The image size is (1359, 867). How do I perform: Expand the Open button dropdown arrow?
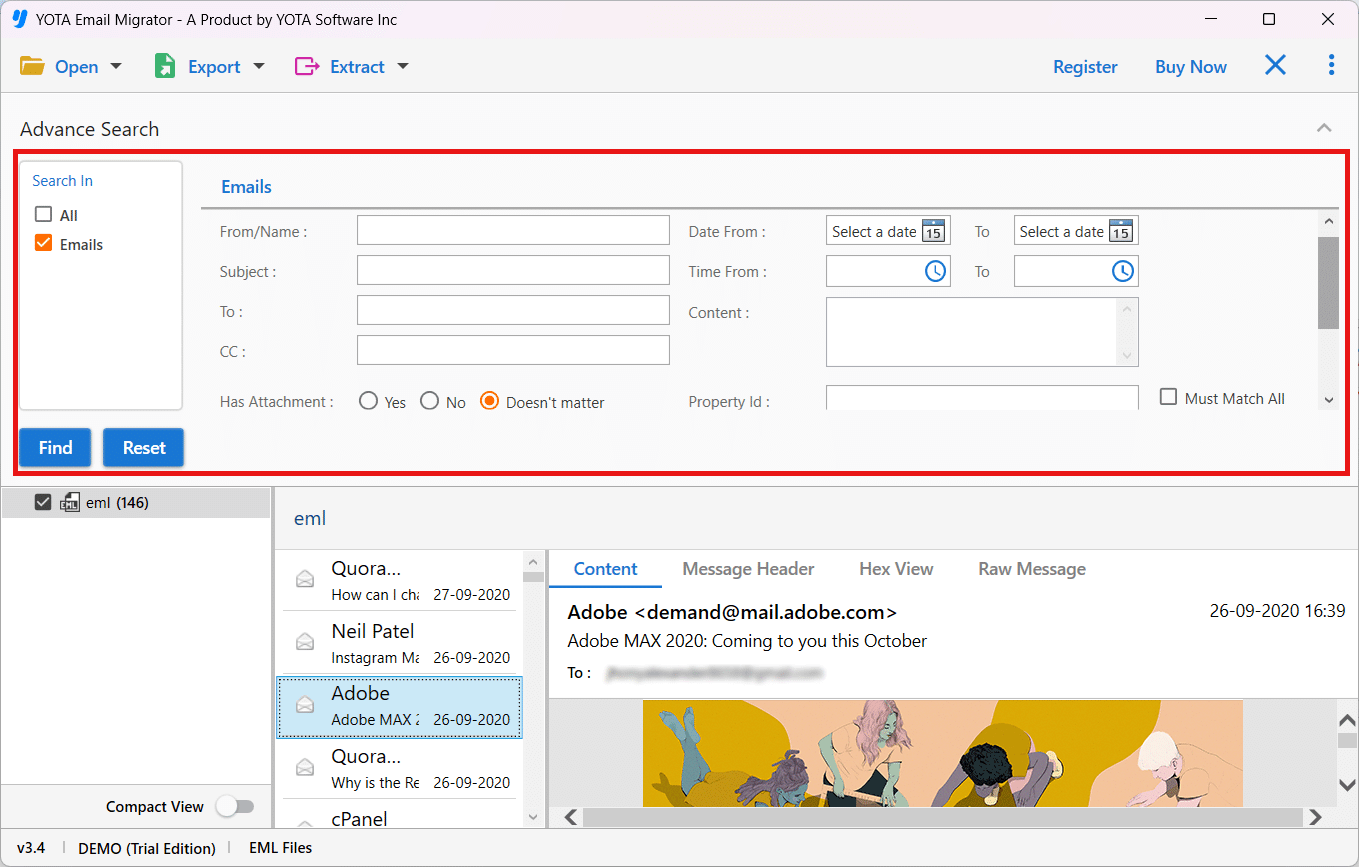point(116,66)
